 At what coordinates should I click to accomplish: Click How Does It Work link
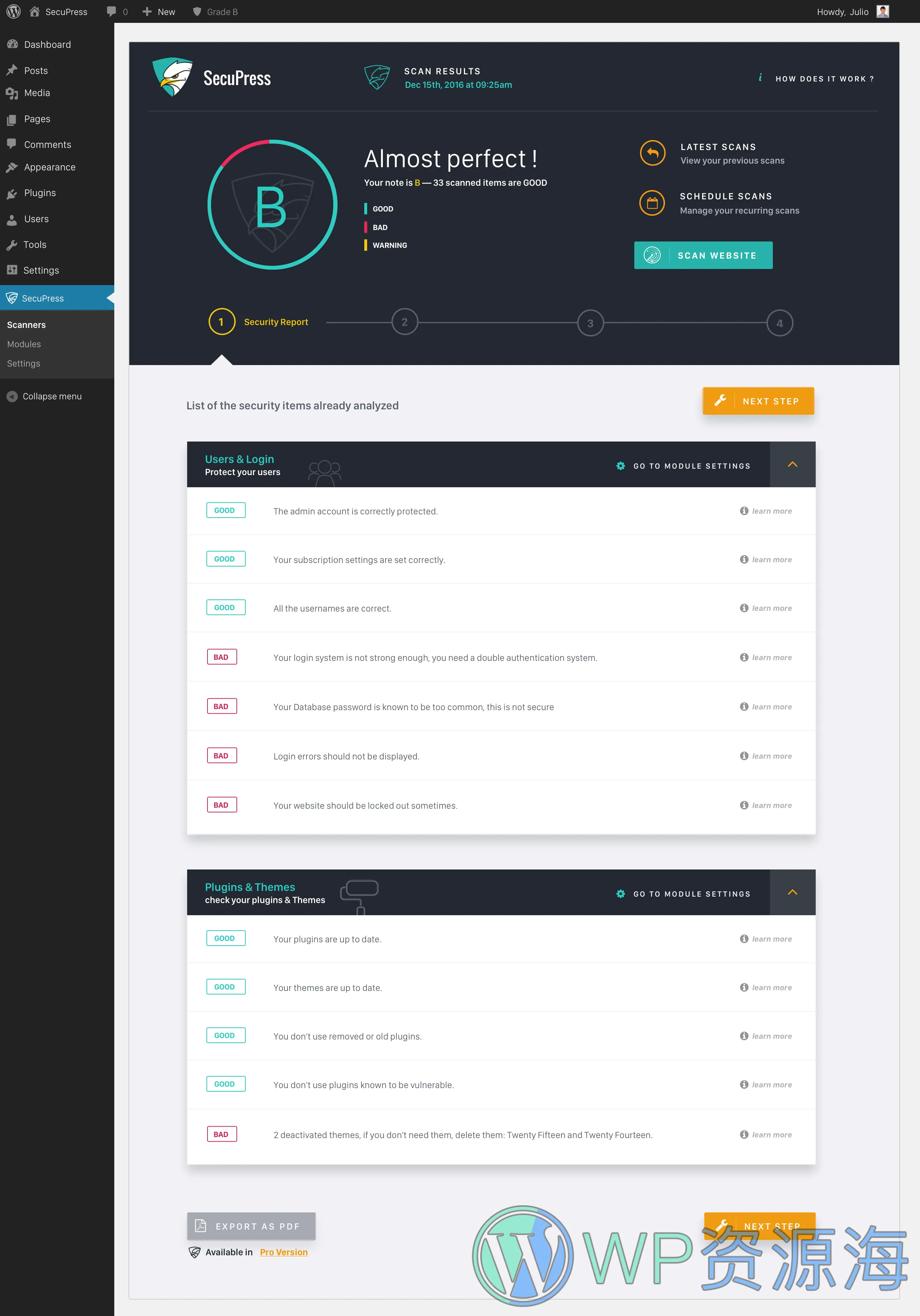pos(824,79)
